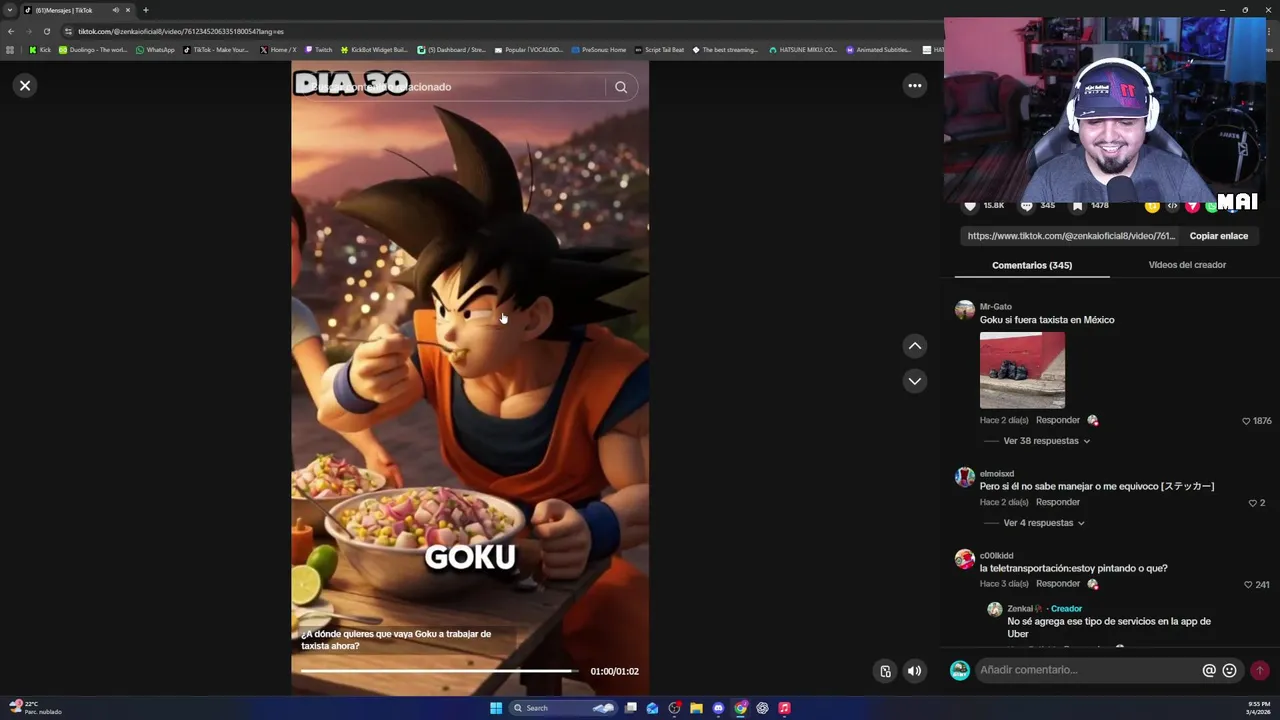1280x720 pixels.
Task: Open the Twitch bookmark
Action: [318, 50]
